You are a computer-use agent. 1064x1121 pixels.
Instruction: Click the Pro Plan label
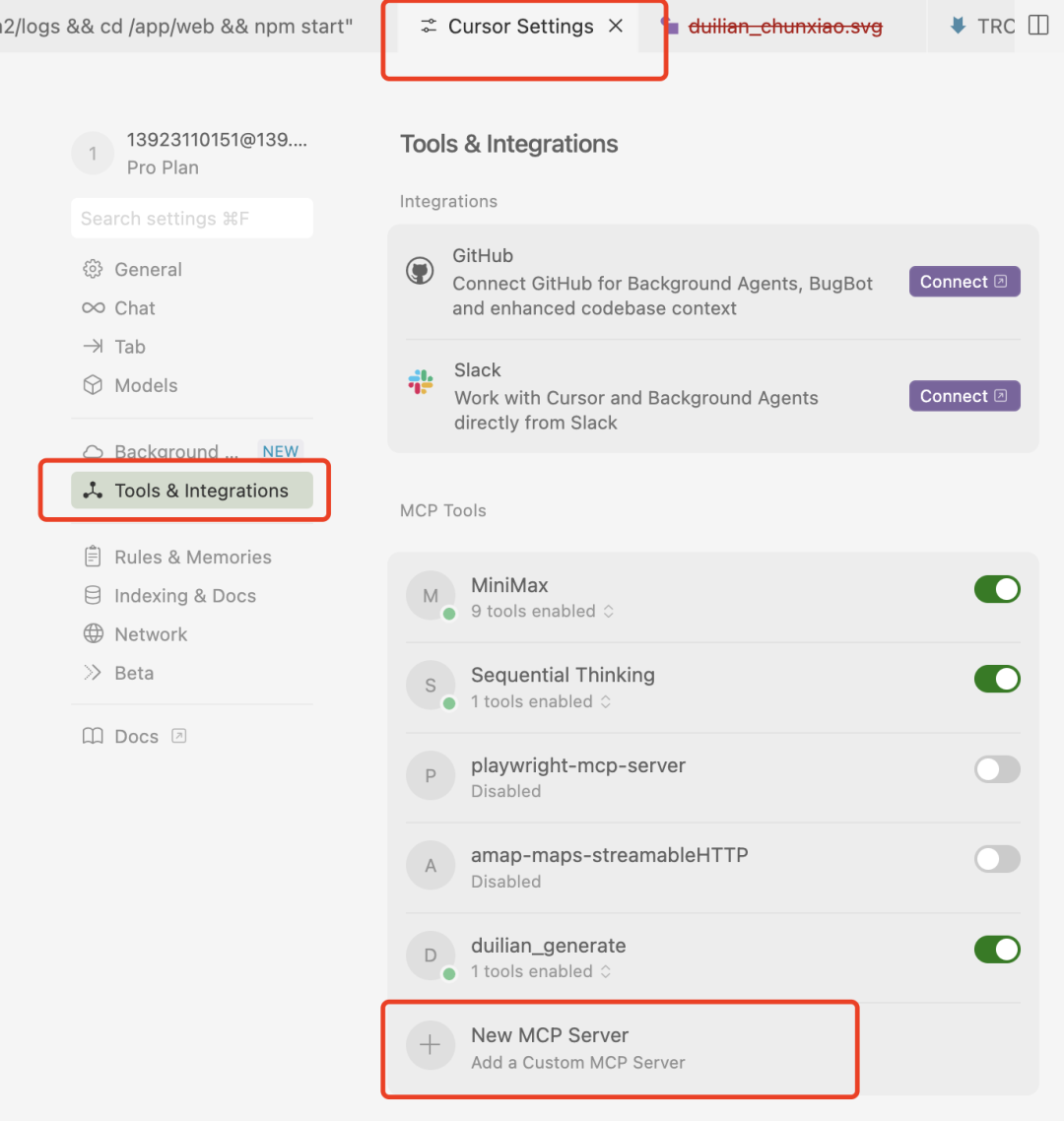[163, 167]
